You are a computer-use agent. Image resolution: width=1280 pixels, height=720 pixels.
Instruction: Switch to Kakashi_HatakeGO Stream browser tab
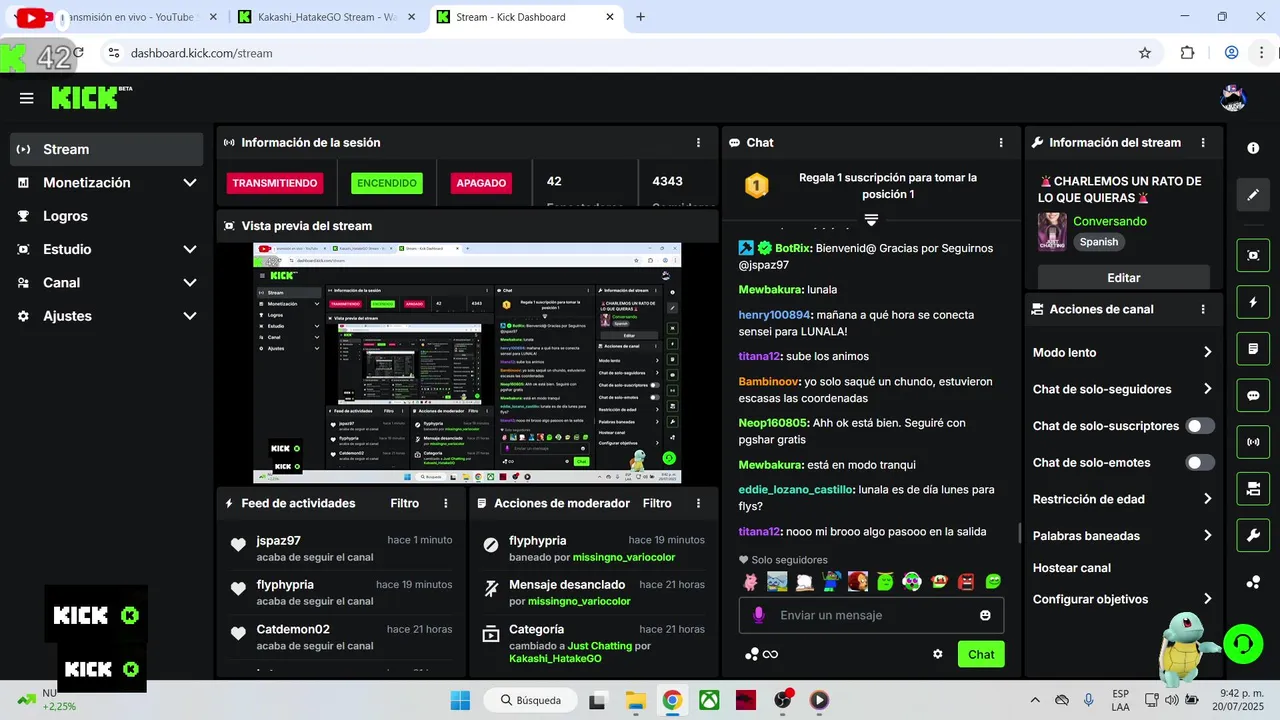click(x=327, y=17)
